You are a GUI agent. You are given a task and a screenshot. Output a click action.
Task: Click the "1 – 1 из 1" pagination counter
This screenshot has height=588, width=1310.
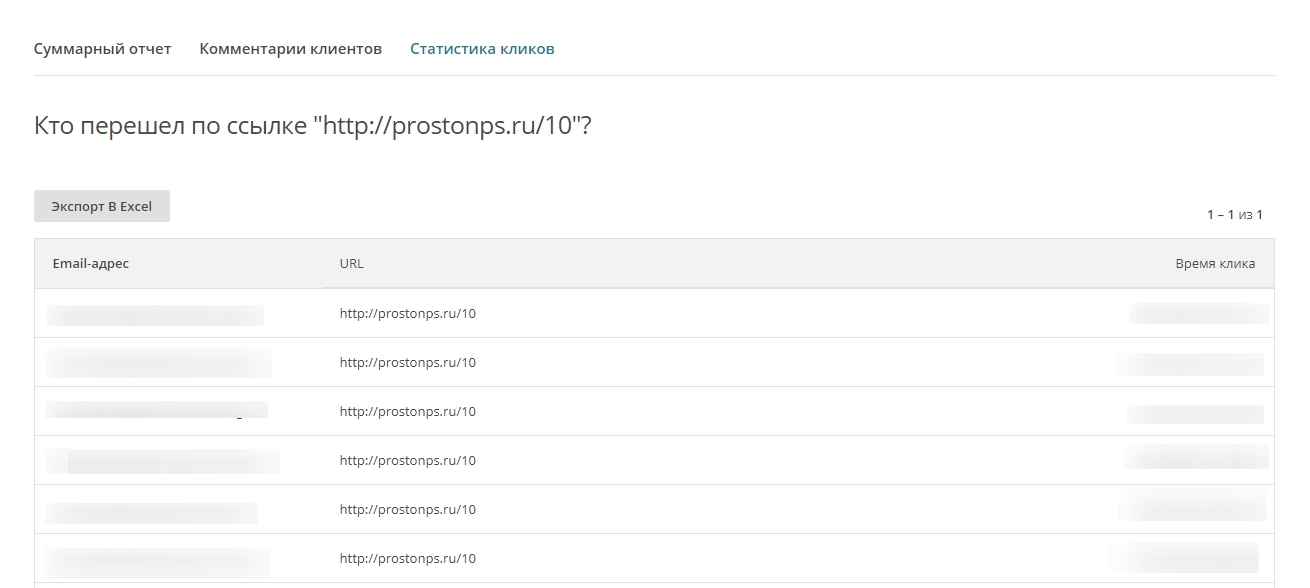click(1234, 215)
